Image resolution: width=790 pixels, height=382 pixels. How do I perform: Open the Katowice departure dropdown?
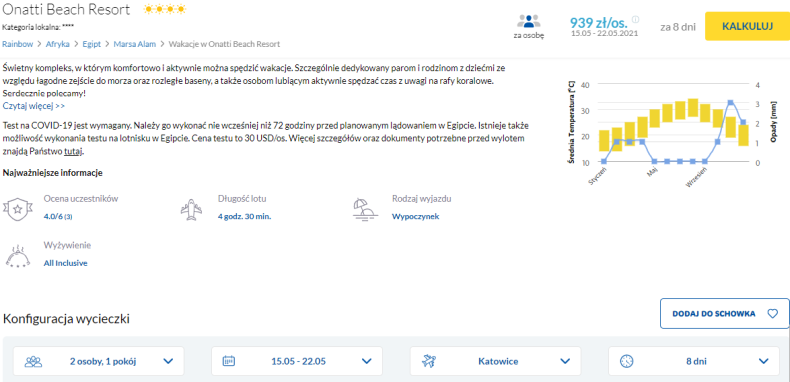pyautogui.click(x=495, y=361)
